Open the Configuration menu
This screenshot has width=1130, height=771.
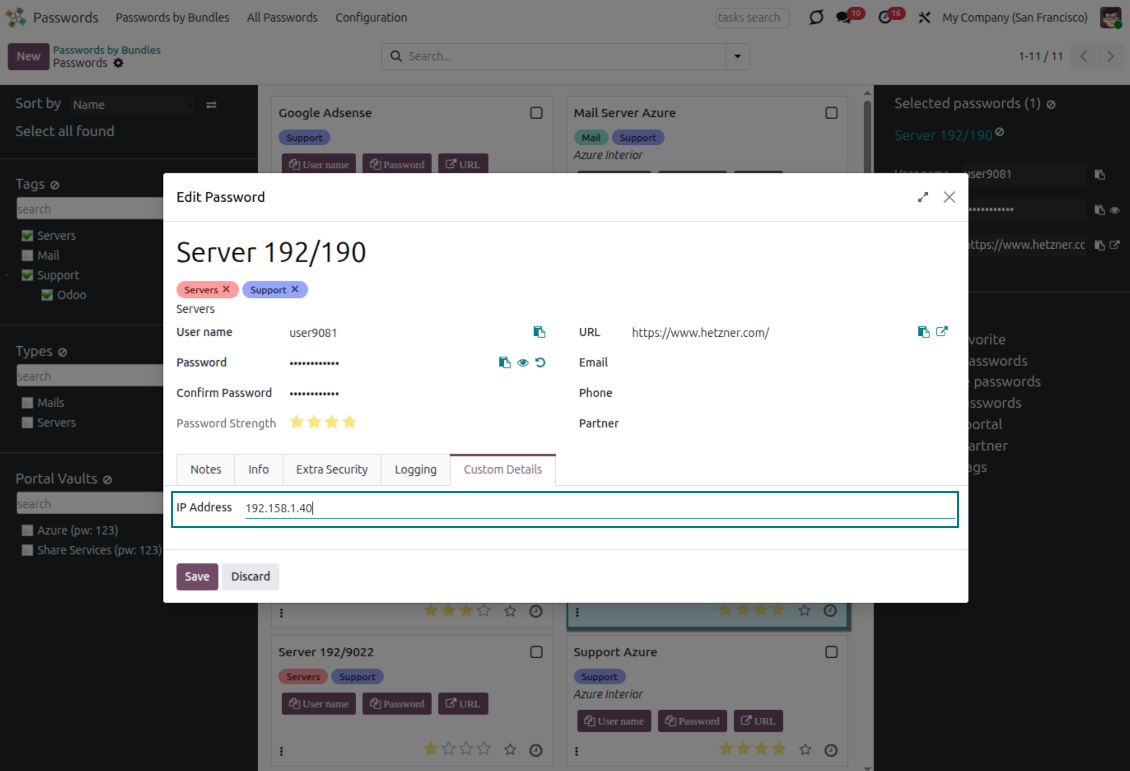pos(371,18)
